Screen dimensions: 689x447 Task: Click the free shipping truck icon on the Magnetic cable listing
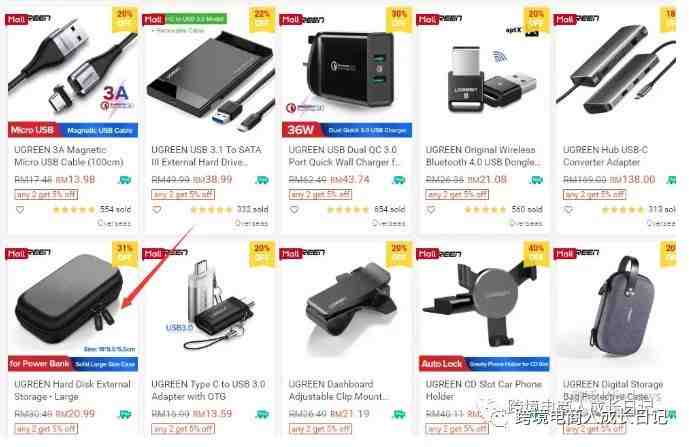125,180
